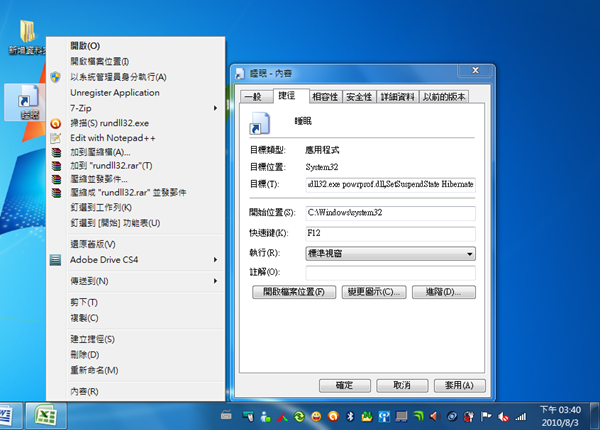Click the messenger person tray icon

pos(265,416)
